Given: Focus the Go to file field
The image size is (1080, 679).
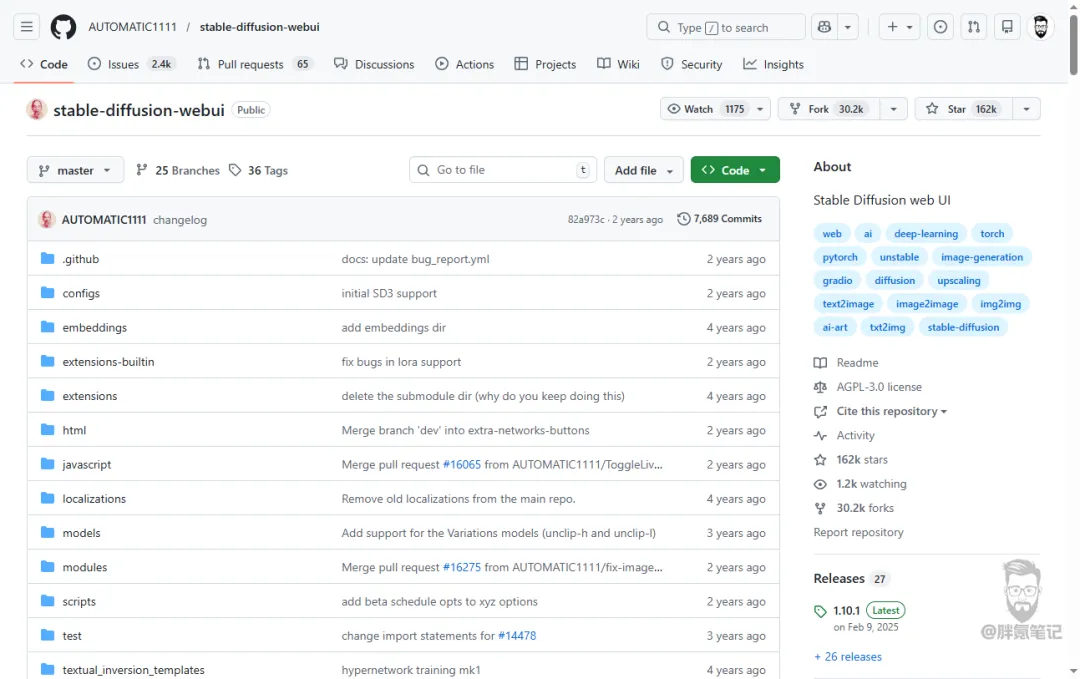Looking at the screenshot, I should click(503, 170).
